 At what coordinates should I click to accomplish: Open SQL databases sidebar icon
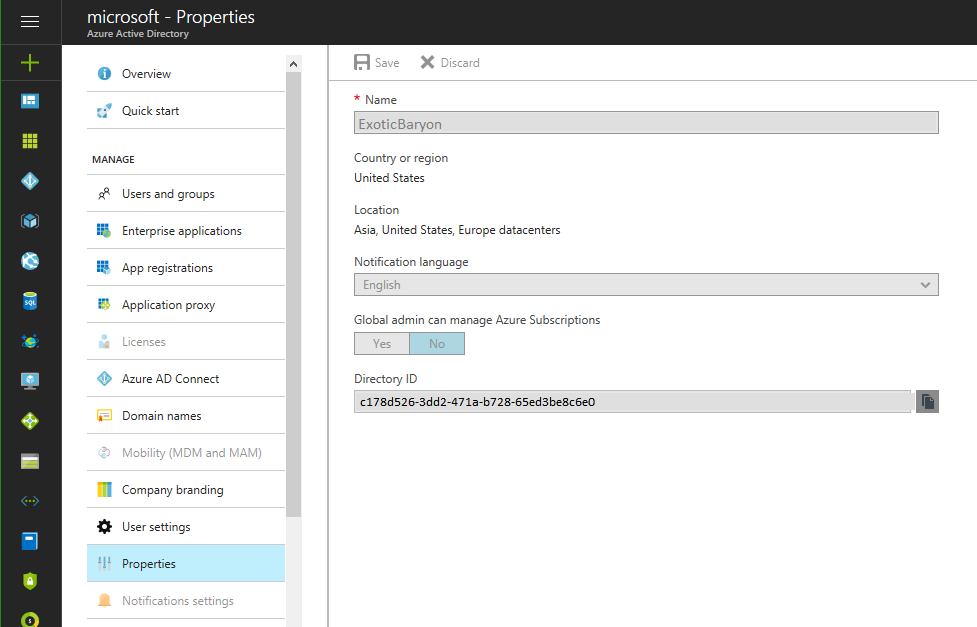coord(30,302)
